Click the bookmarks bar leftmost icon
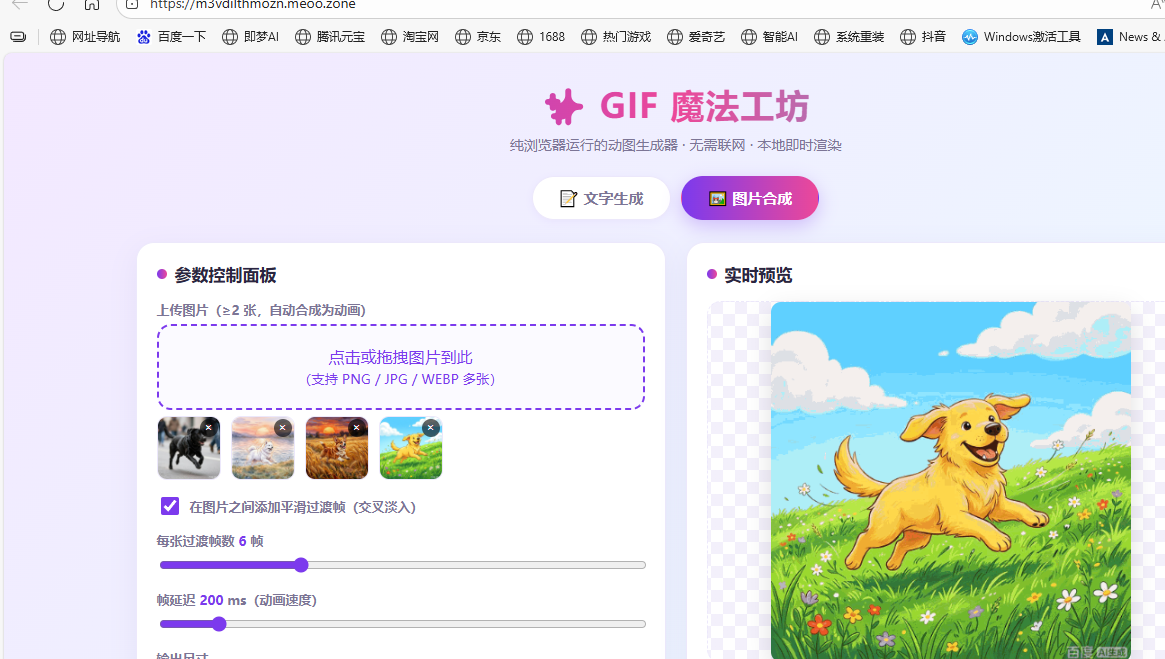 [19, 36]
